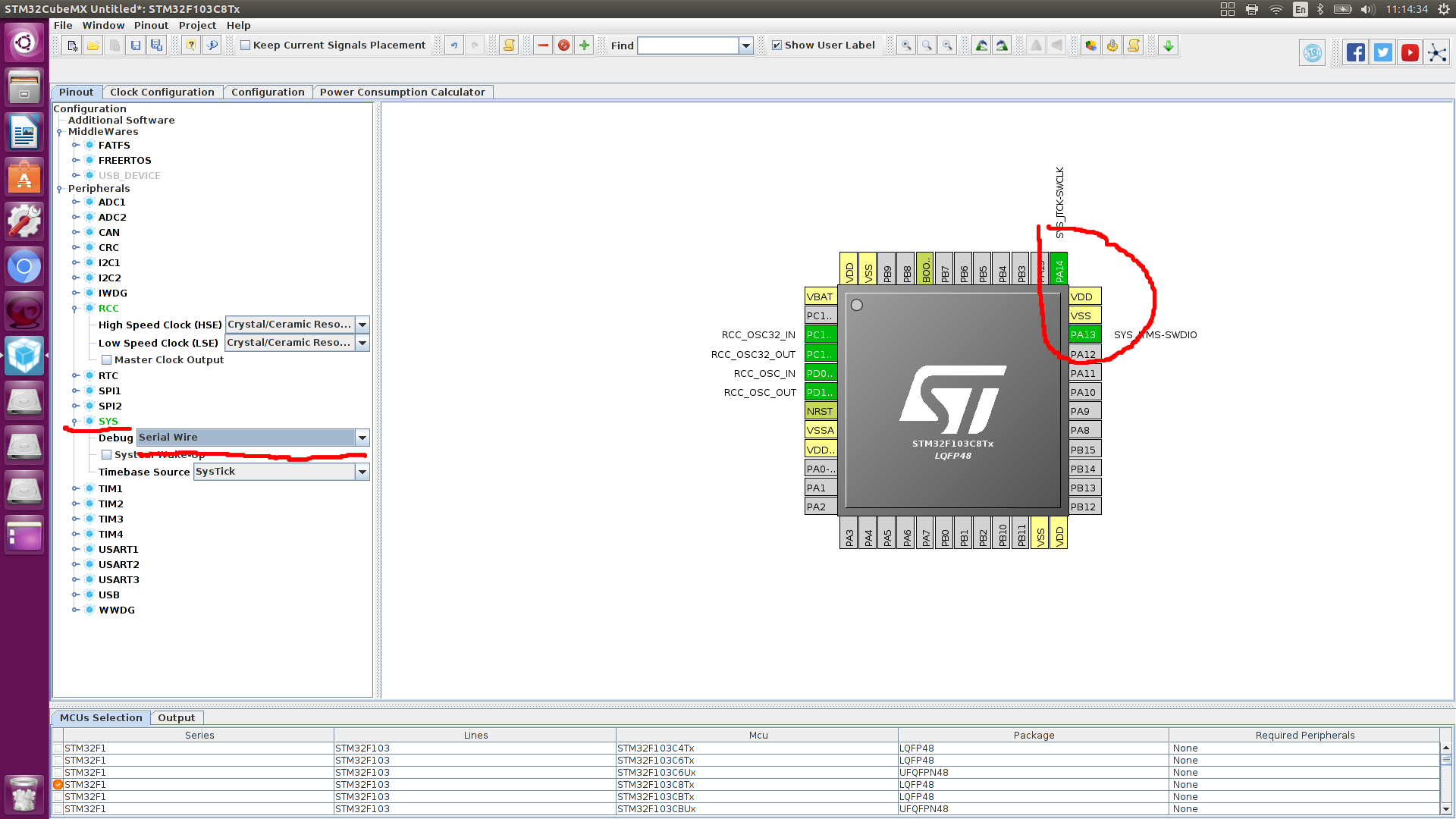The height and width of the screenshot is (819, 1456).
Task: Switch to Configuration tab
Action: [x=268, y=92]
